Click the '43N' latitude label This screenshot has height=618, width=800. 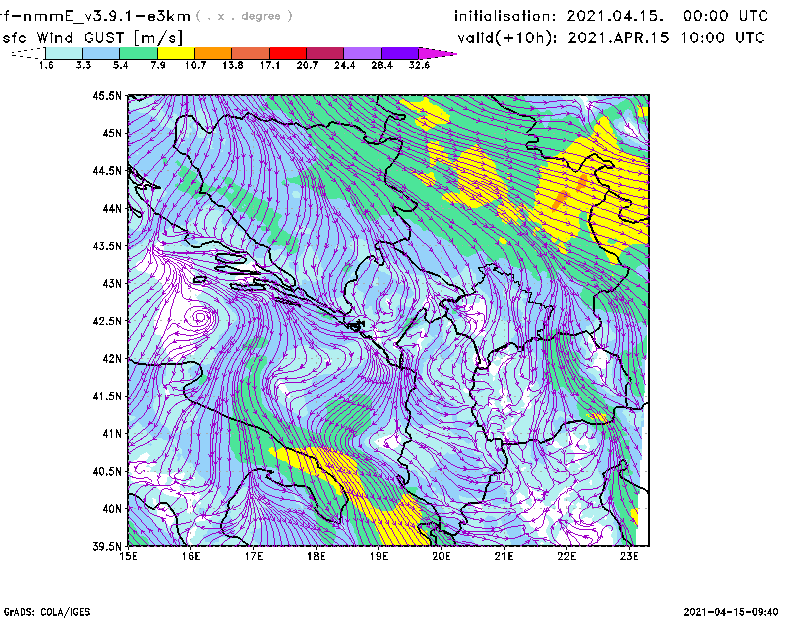click(112, 283)
